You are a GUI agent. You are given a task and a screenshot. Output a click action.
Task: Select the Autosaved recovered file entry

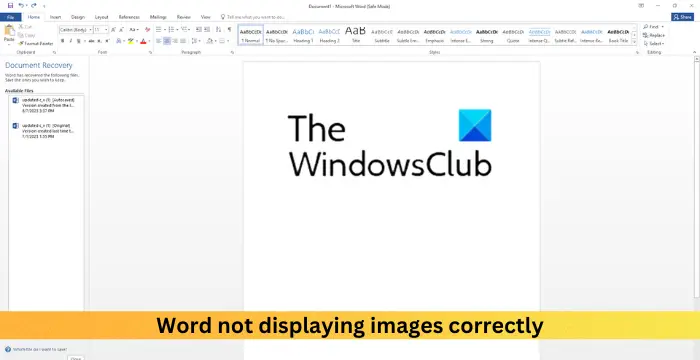pyautogui.click(x=46, y=105)
